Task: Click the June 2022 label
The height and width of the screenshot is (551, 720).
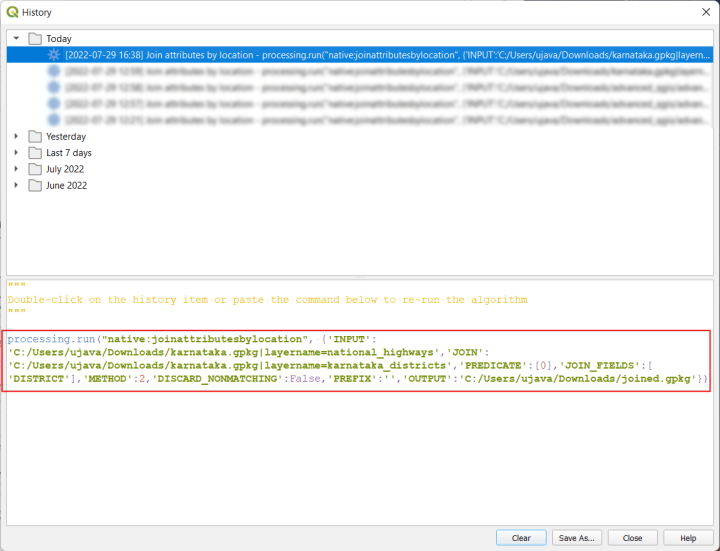Action: [x=66, y=185]
